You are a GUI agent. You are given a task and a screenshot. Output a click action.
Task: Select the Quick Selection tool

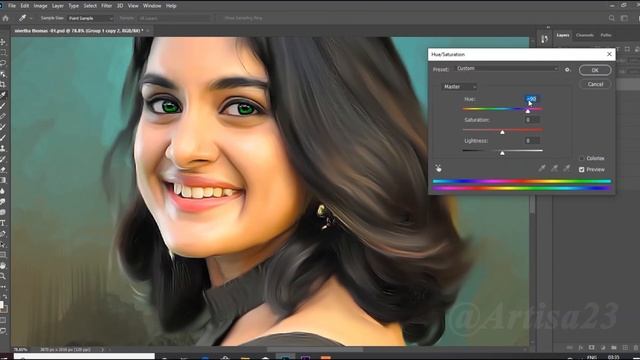click(3, 74)
